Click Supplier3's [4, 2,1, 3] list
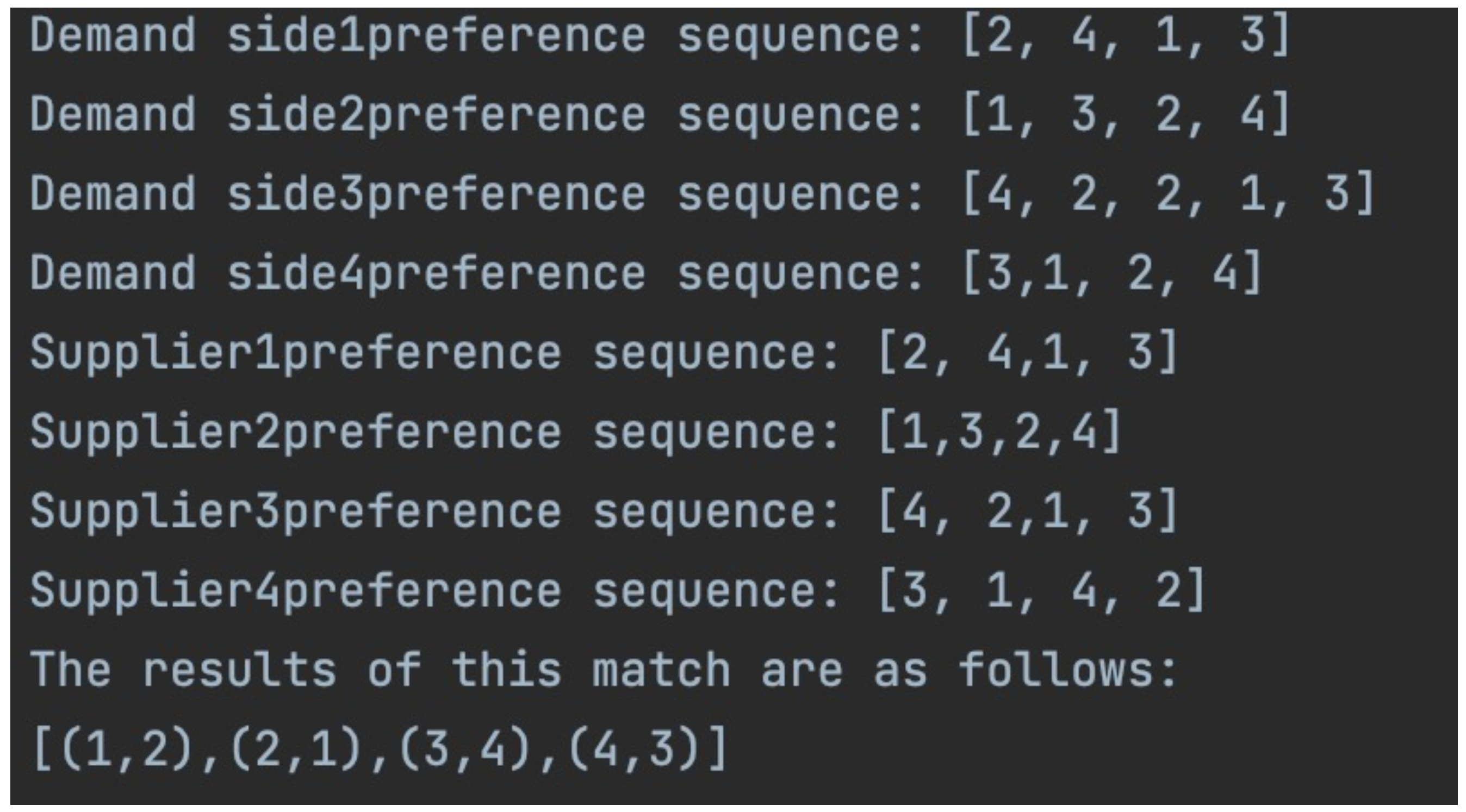 [x=1027, y=512]
